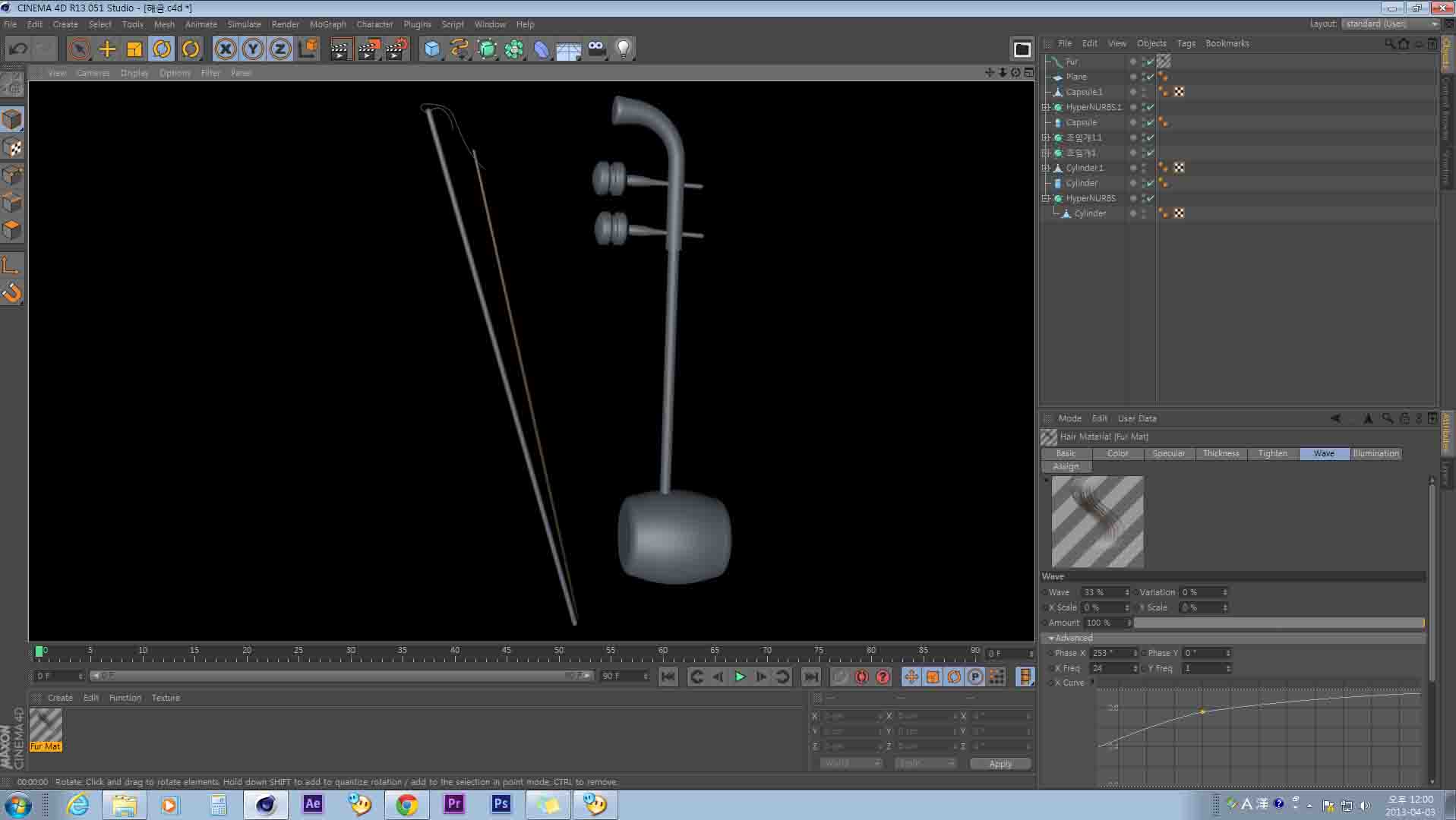
Task: Click the yellow point on X Curve
Action: [x=1202, y=711]
